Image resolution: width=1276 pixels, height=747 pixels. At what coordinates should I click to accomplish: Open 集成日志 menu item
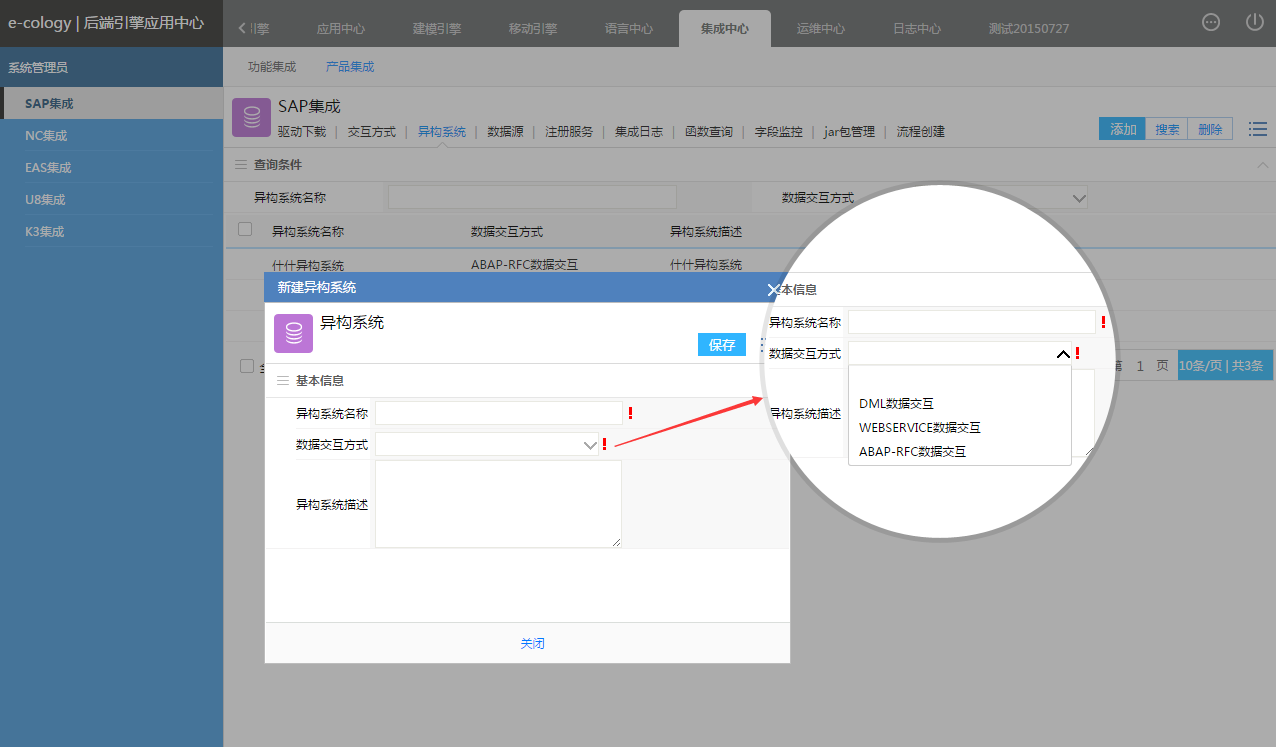(x=639, y=132)
